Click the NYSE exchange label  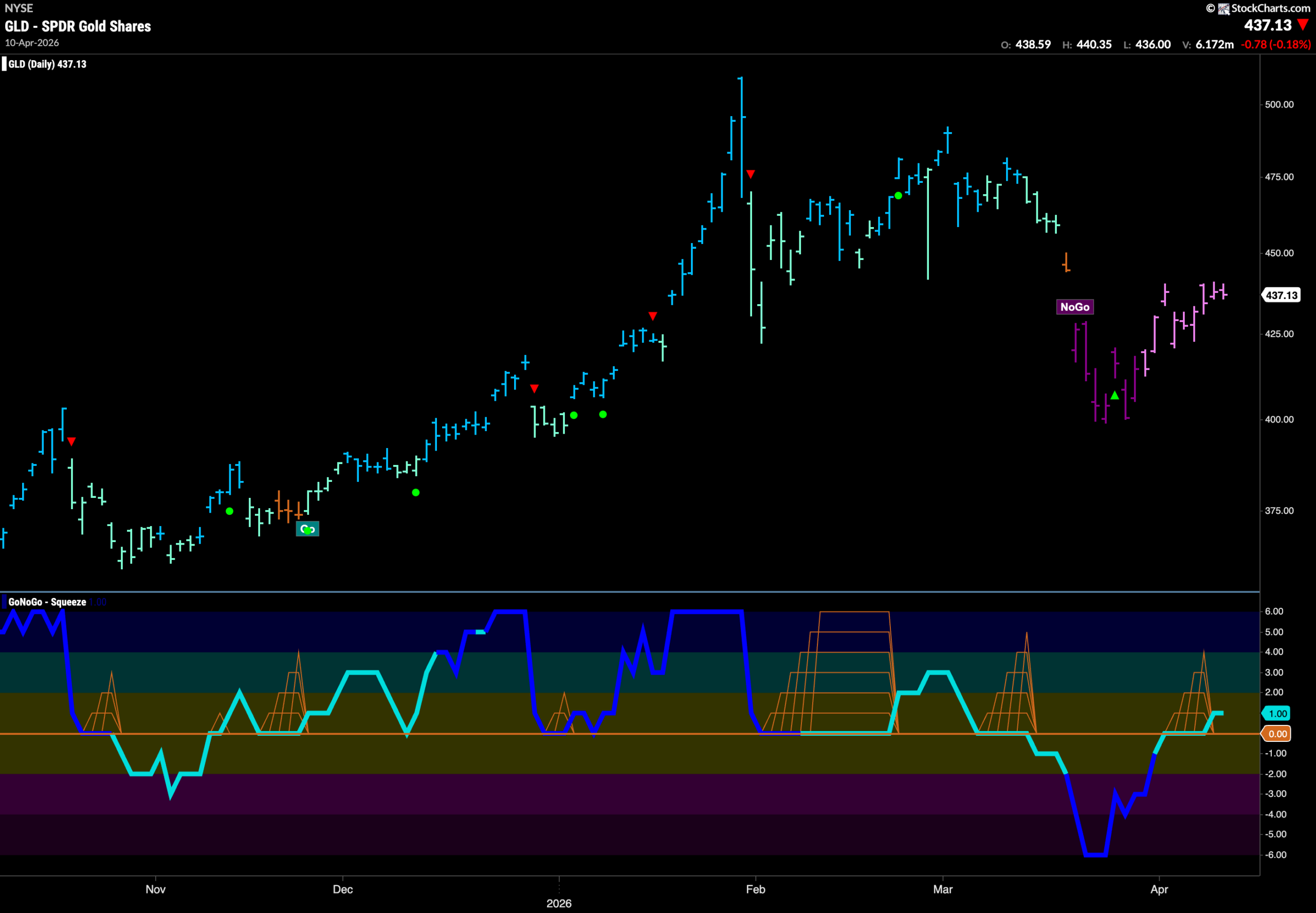(x=19, y=8)
